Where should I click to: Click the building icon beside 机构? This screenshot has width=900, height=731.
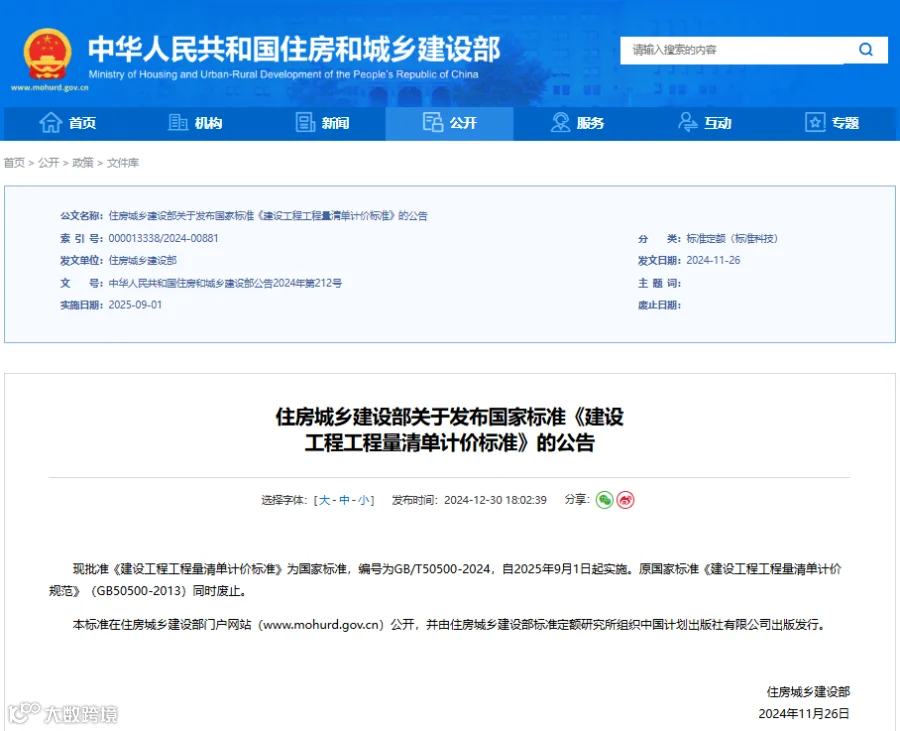coord(178,122)
